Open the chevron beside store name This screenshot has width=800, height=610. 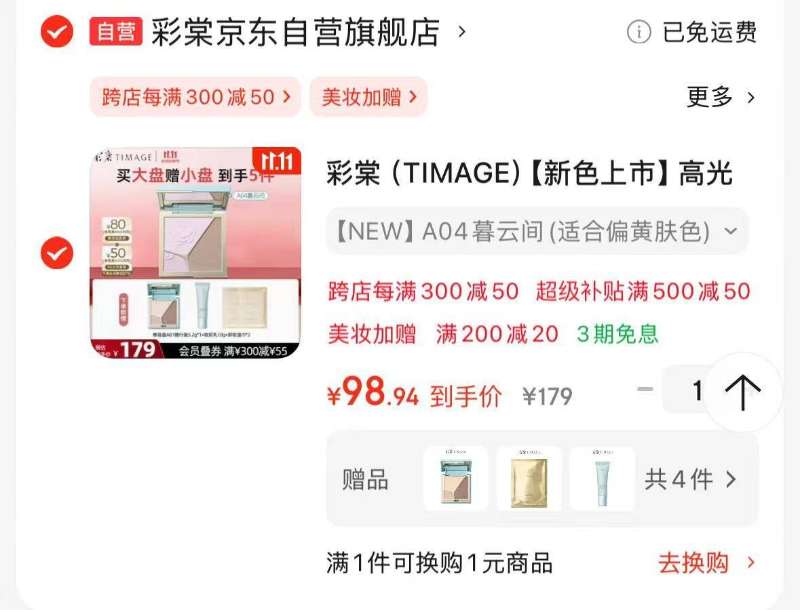[462, 32]
